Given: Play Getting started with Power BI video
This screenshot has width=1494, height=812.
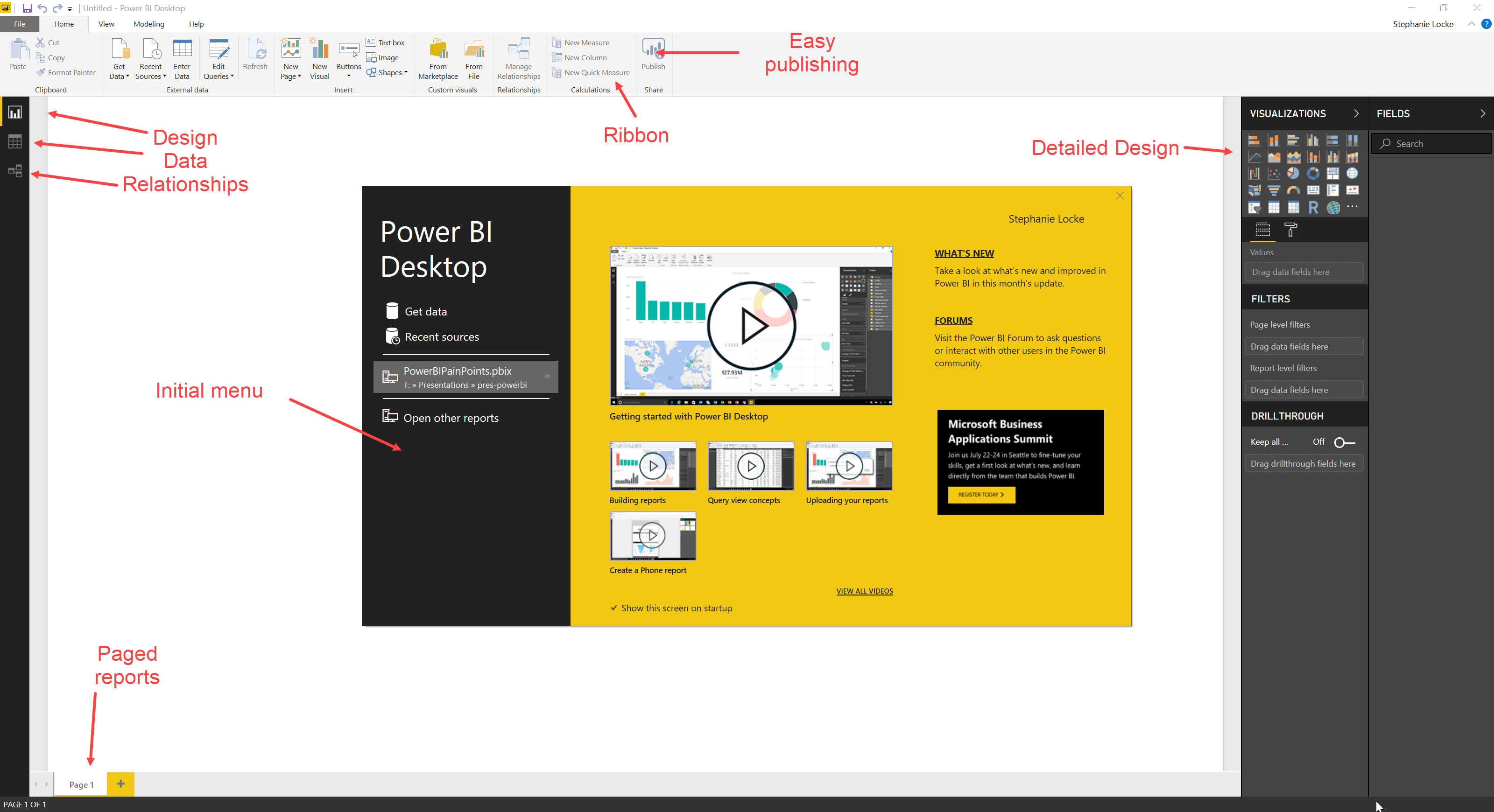Looking at the screenshot, I should coord(751,326).
